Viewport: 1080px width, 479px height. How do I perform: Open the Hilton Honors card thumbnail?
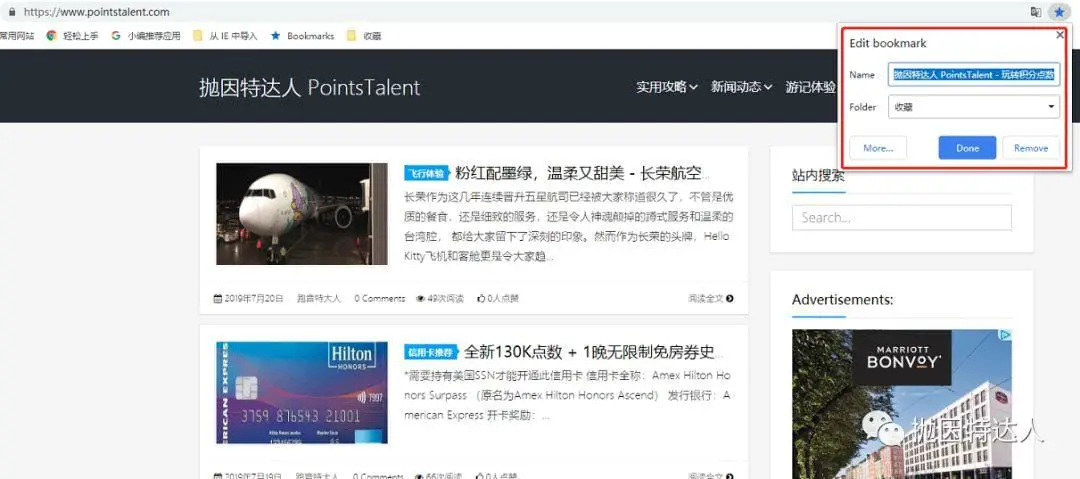pos(302,392)
